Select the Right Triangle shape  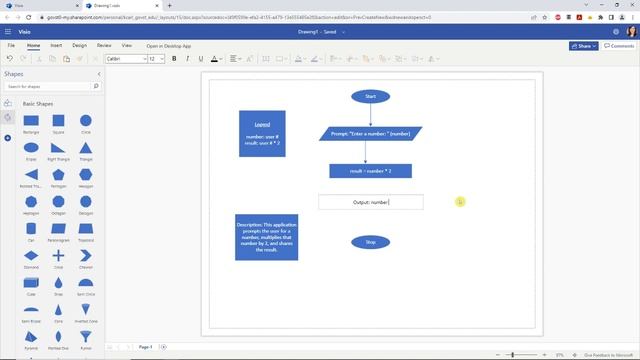pos(58,148)
